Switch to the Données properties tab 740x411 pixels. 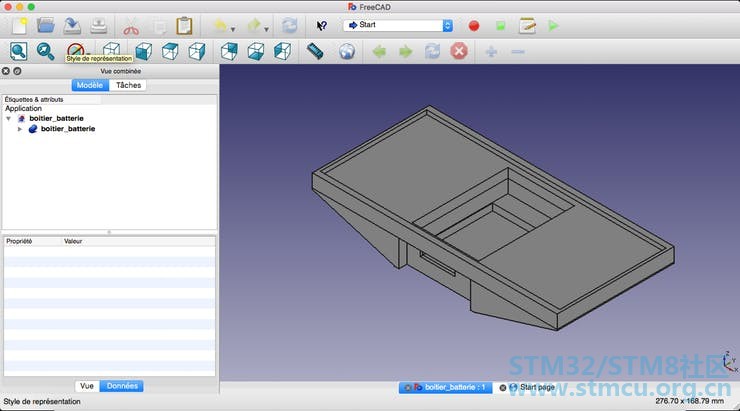click(122, 386)
